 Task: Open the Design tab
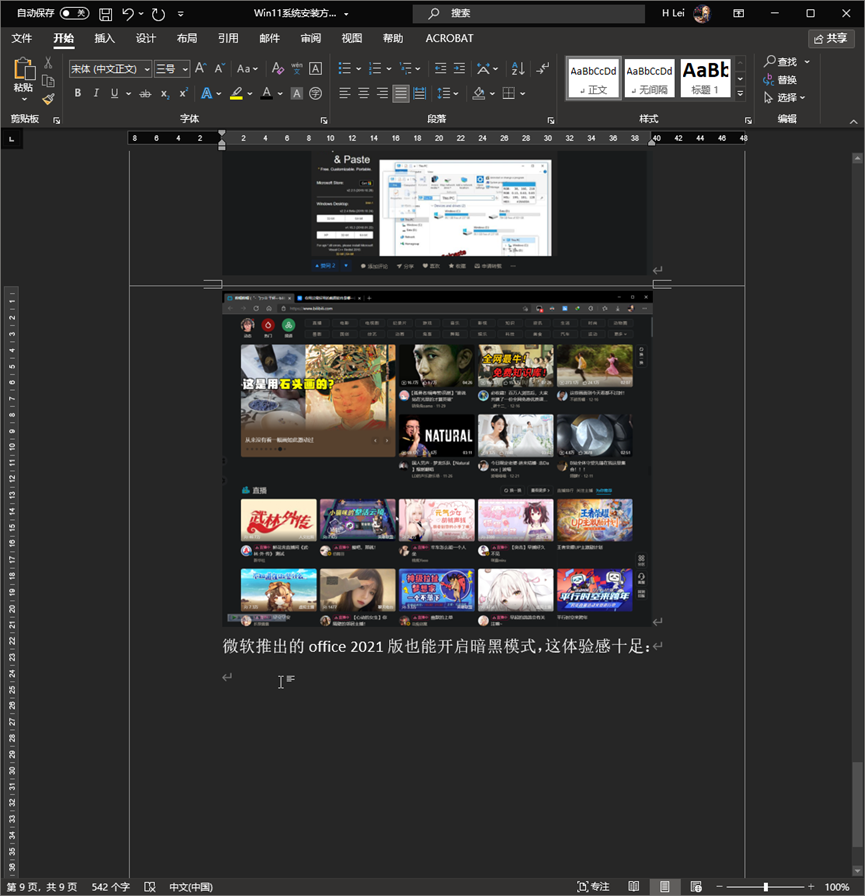(x=146, y=38)
